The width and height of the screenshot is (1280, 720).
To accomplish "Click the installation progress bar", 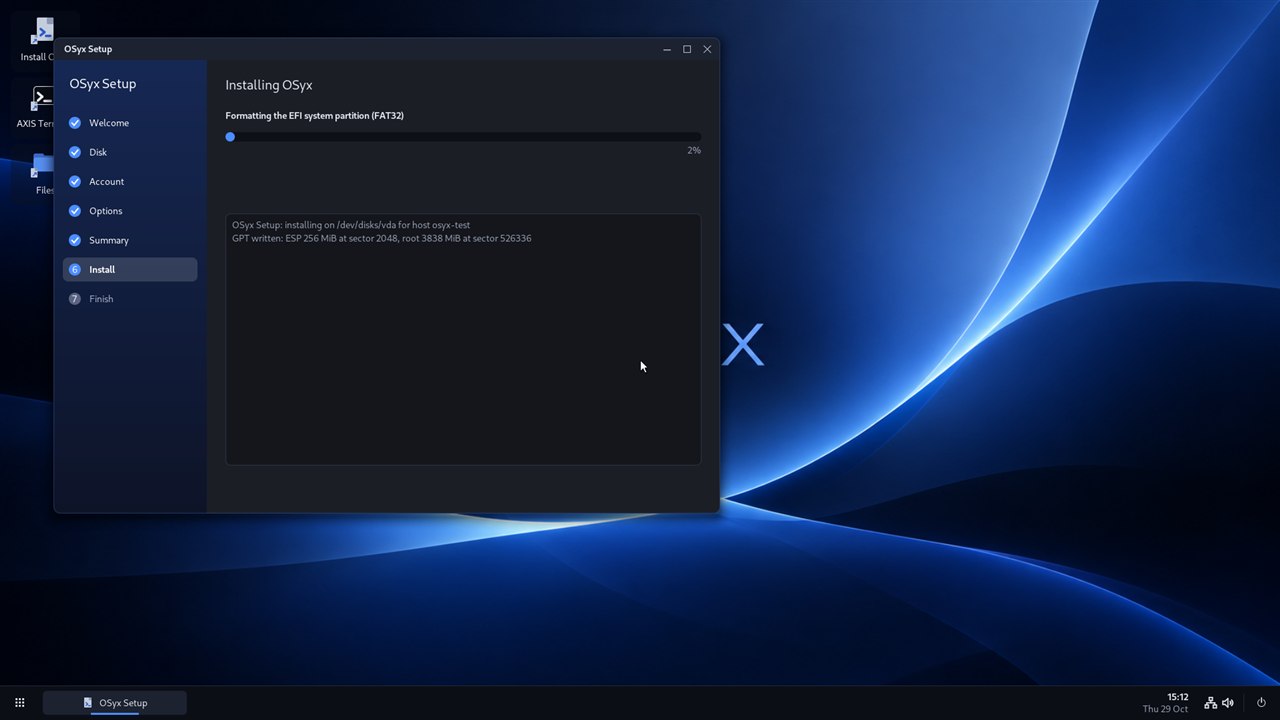I will [463, 137].
